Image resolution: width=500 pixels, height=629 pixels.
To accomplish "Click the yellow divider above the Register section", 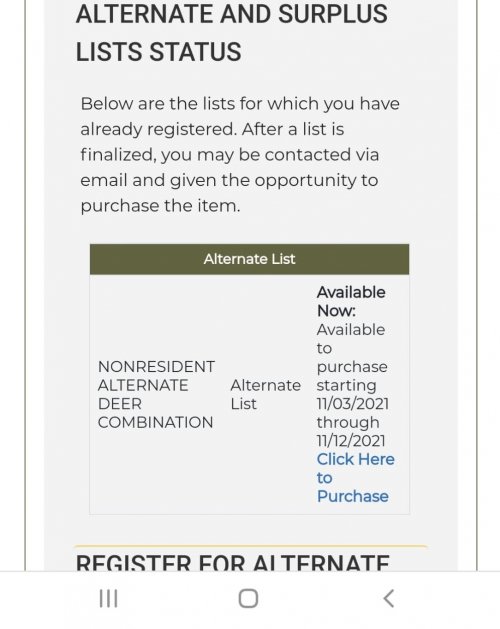I will [251, 546].
